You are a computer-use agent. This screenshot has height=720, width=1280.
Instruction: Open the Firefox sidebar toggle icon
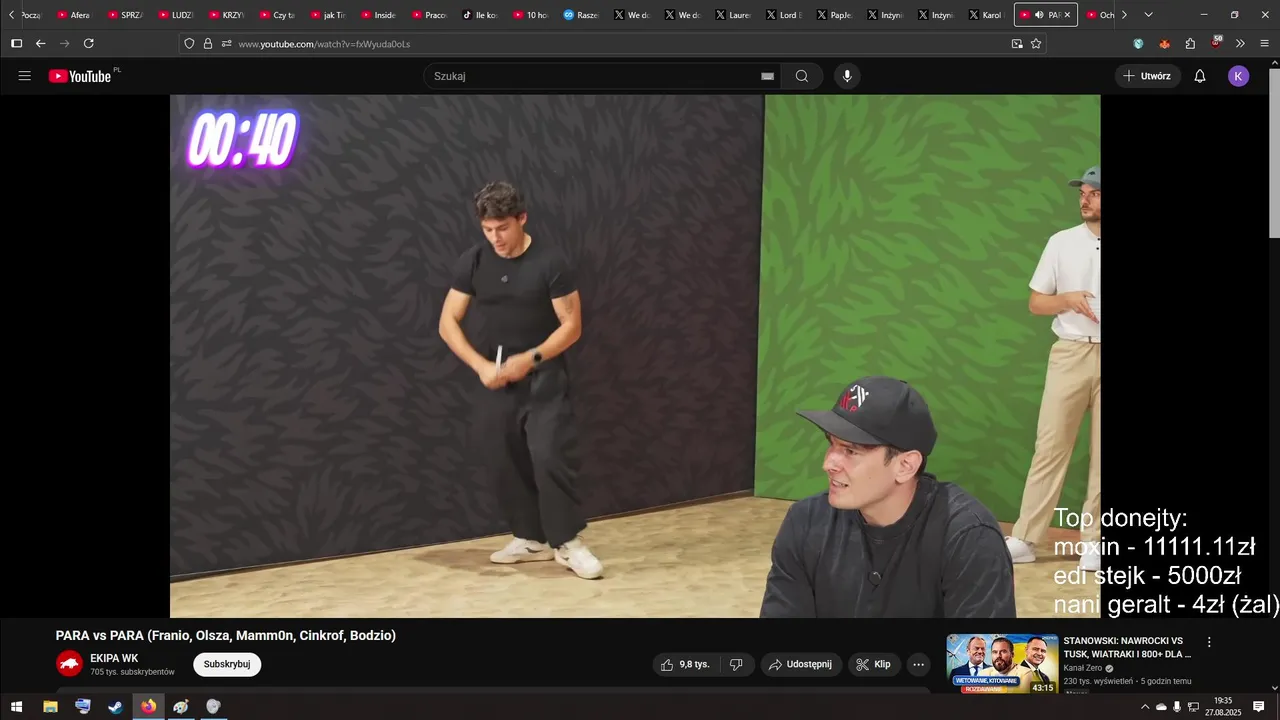coord(16,43)
